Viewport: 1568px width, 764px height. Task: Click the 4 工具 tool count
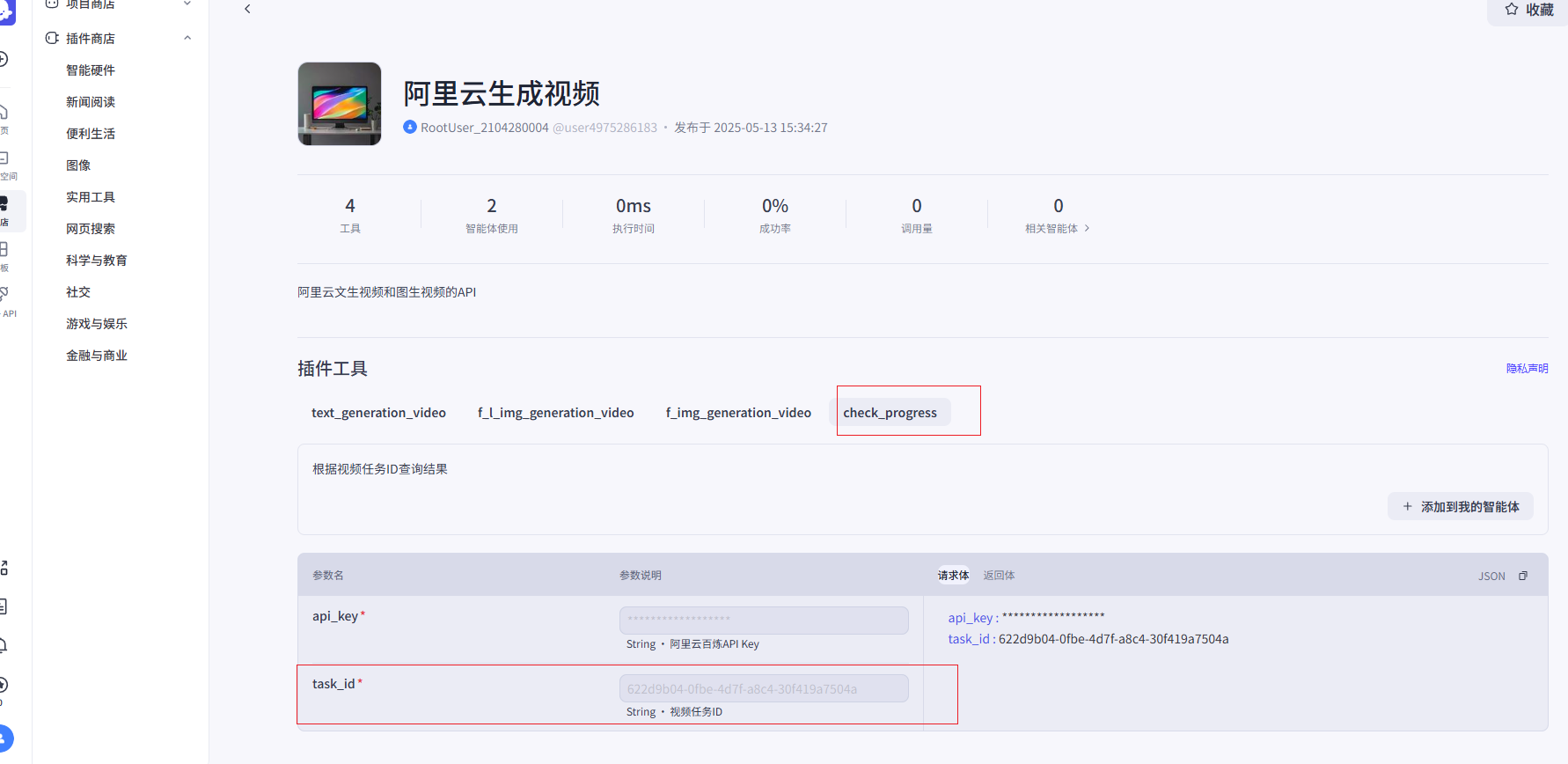(350, 215)
